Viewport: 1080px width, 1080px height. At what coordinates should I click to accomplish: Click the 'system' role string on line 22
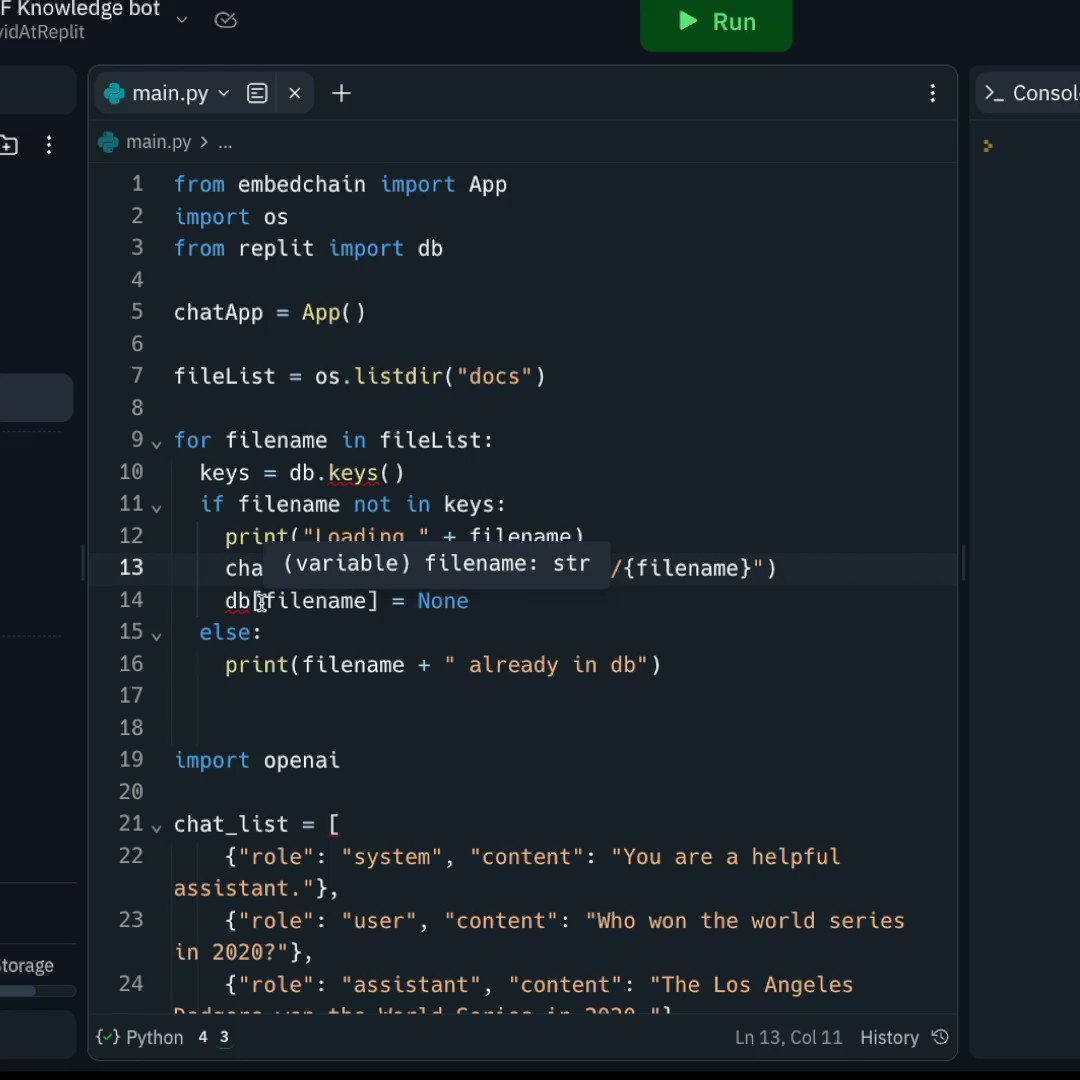pos(391,857)
